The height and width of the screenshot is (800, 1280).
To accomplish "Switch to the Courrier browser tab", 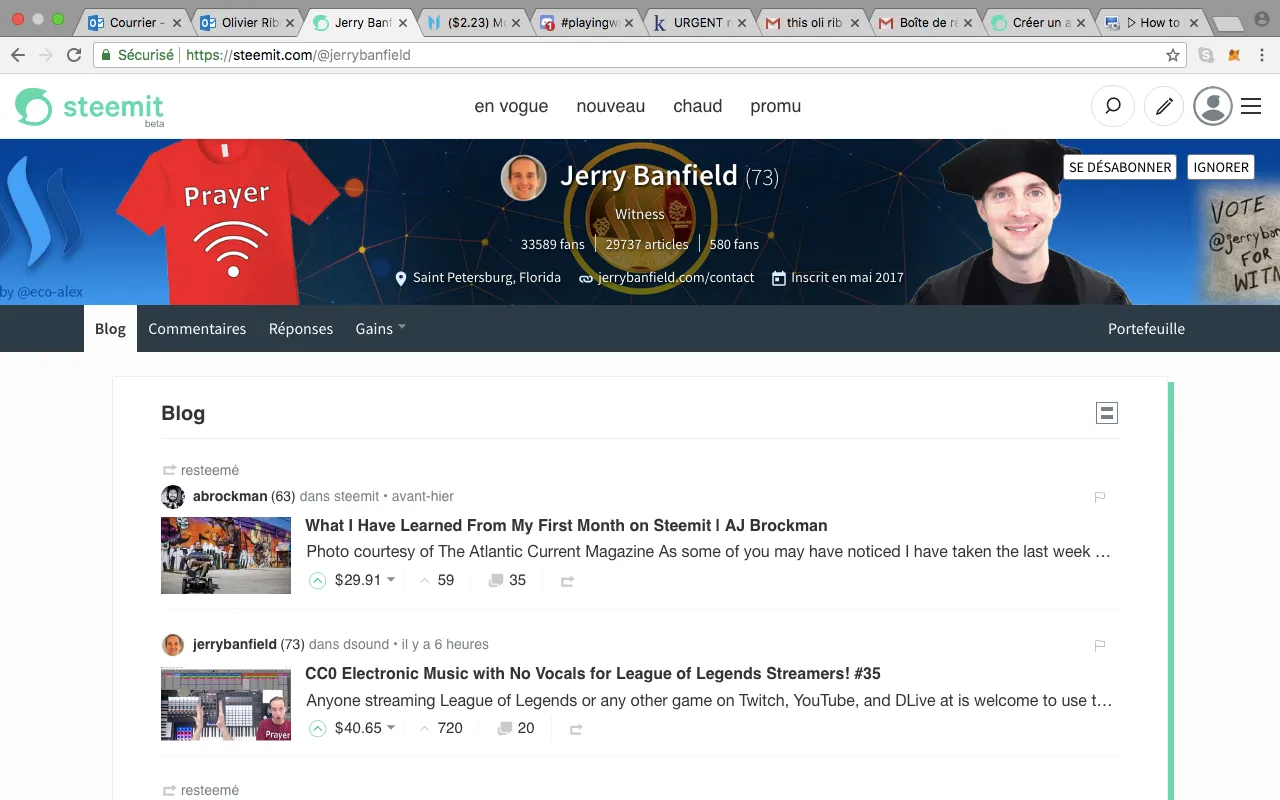I will point(134,22).
